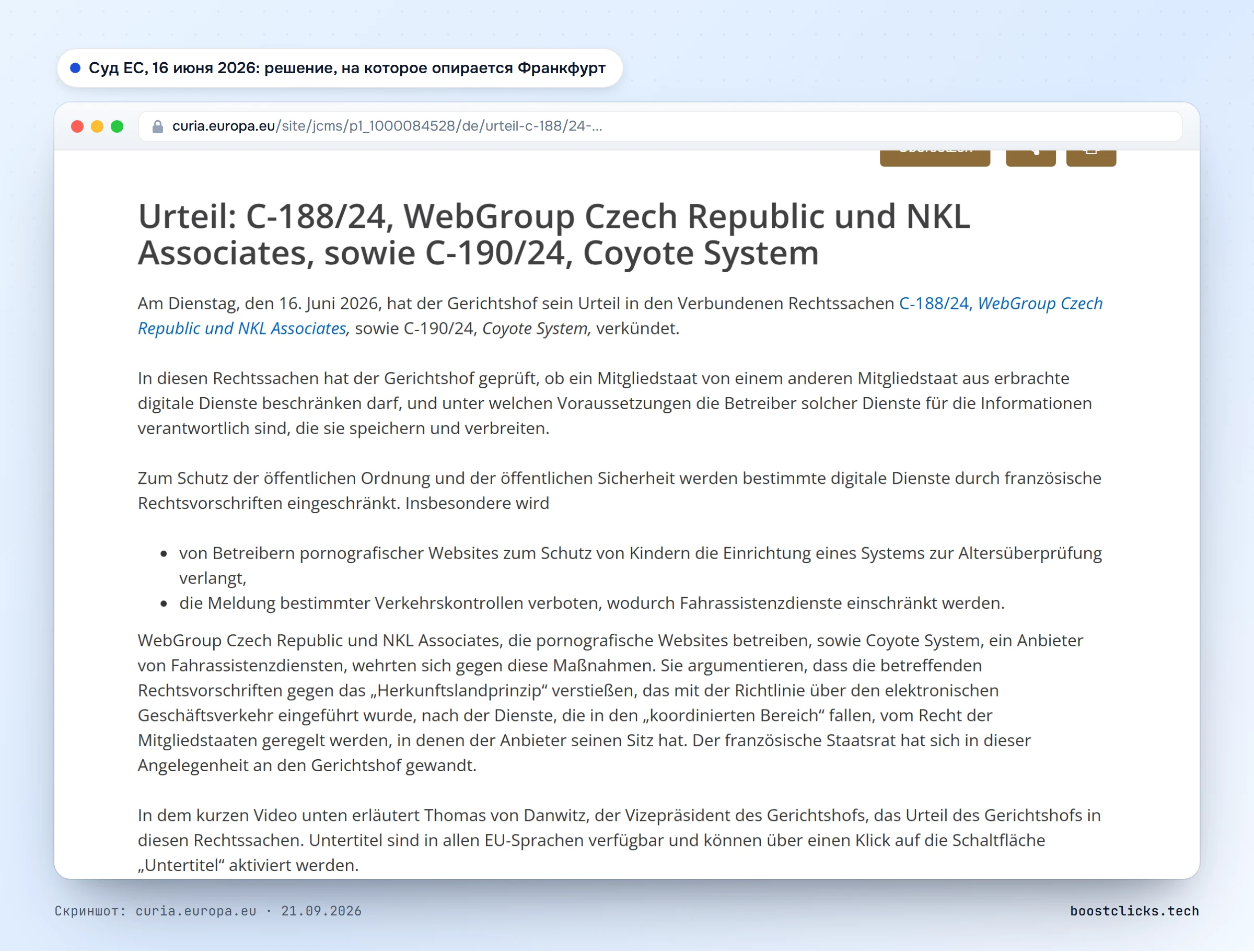Click the paragraph starting "Am Dienstag, den 16. Juni 2026"
Screen dimensions: 1254x952
620,316
